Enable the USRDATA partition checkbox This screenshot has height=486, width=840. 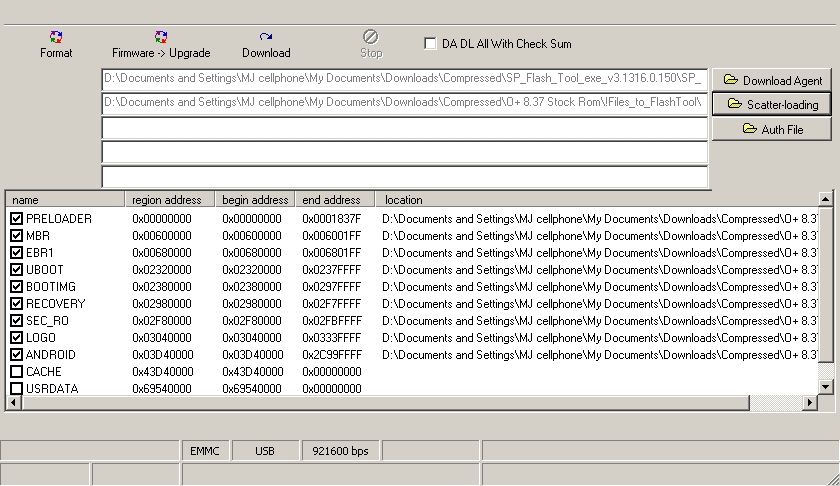(16, 389)
